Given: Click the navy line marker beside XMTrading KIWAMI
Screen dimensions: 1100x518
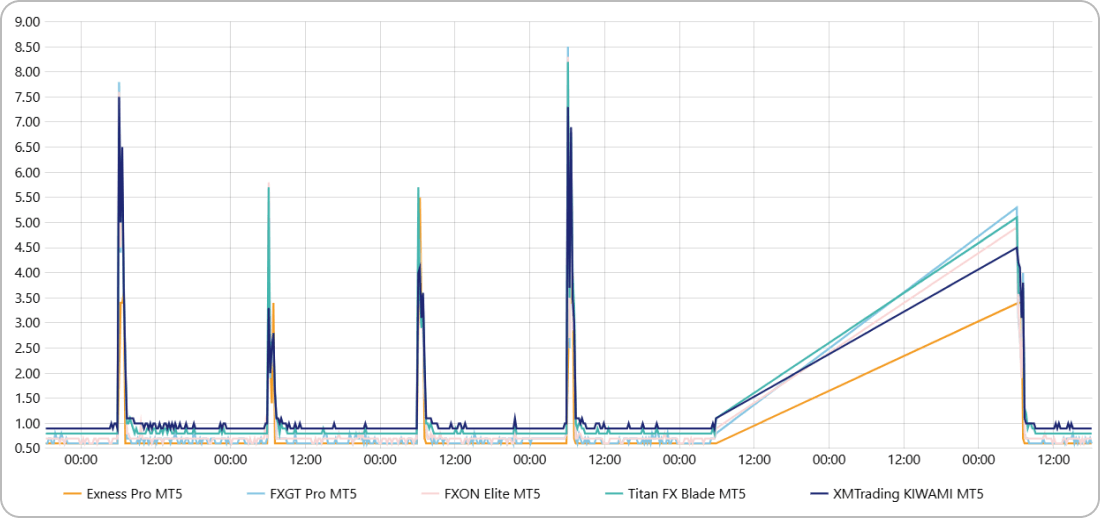Looking at the screenshot, I should point(817,493).
